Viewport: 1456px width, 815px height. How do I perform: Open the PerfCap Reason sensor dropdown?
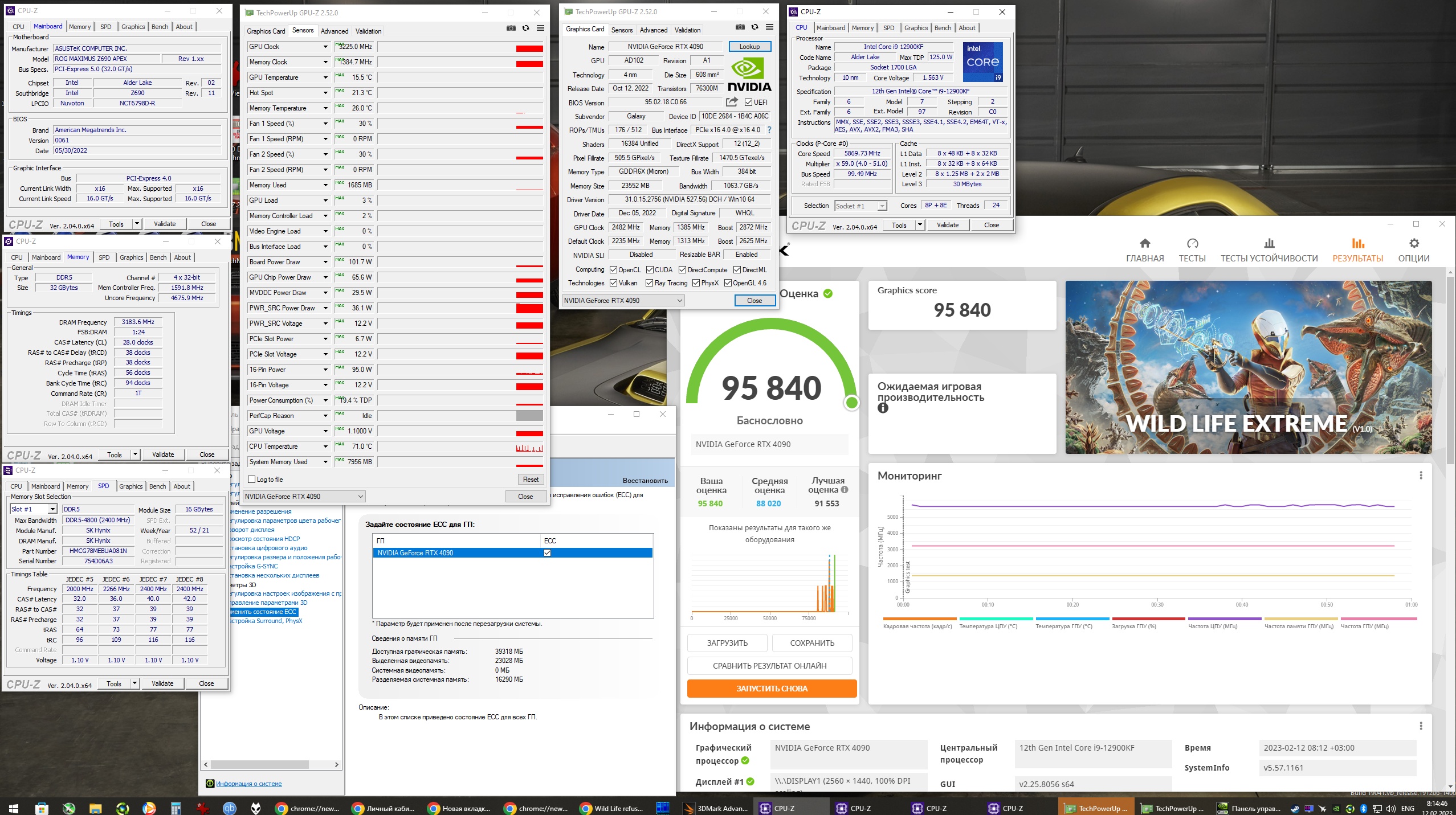[326, 416]
